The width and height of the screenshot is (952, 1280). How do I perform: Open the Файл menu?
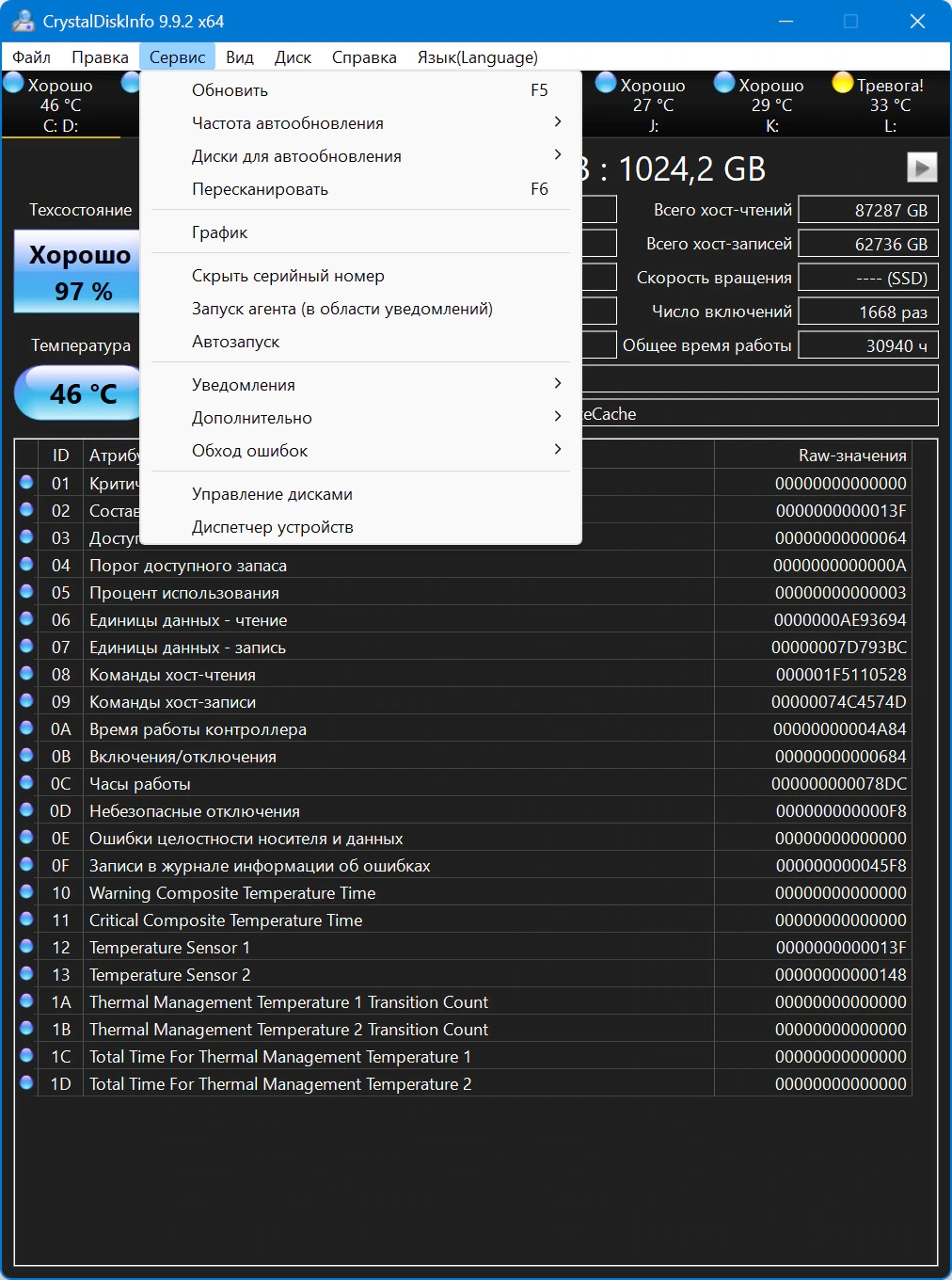[31, 57]
